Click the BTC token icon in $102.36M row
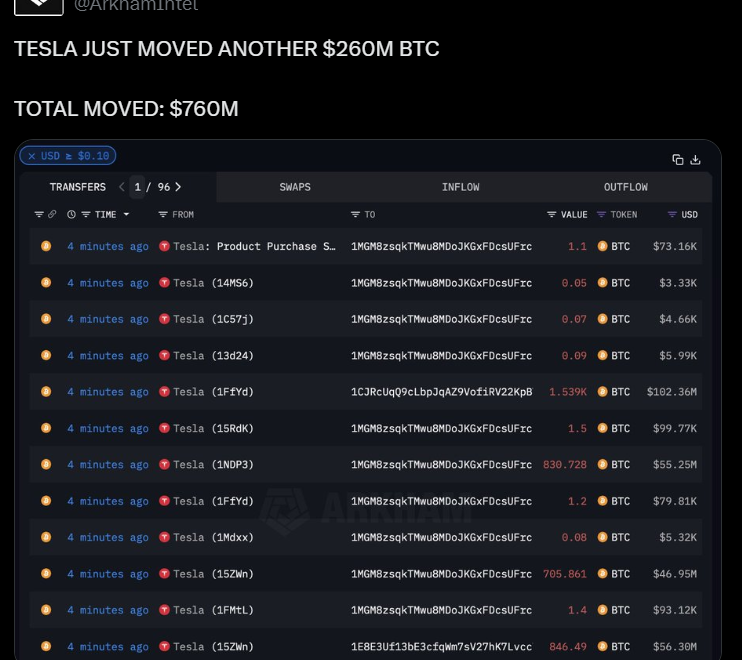742x660 pixels. [602, 391]
